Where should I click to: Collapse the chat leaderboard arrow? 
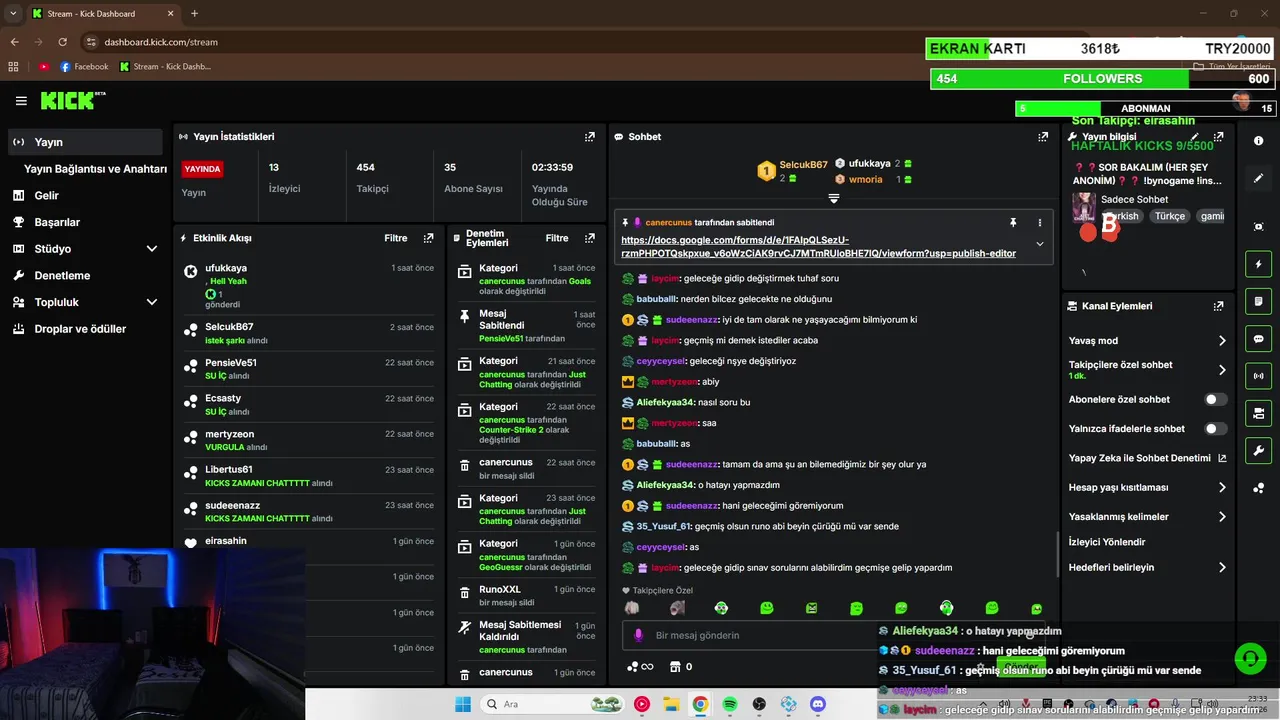click(833, 198)
